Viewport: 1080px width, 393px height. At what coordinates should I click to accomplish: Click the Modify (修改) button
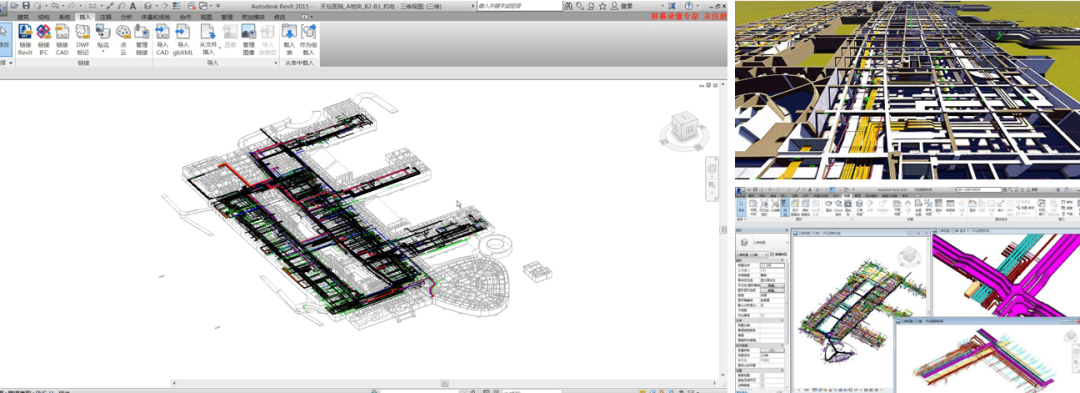pos(6,38)
